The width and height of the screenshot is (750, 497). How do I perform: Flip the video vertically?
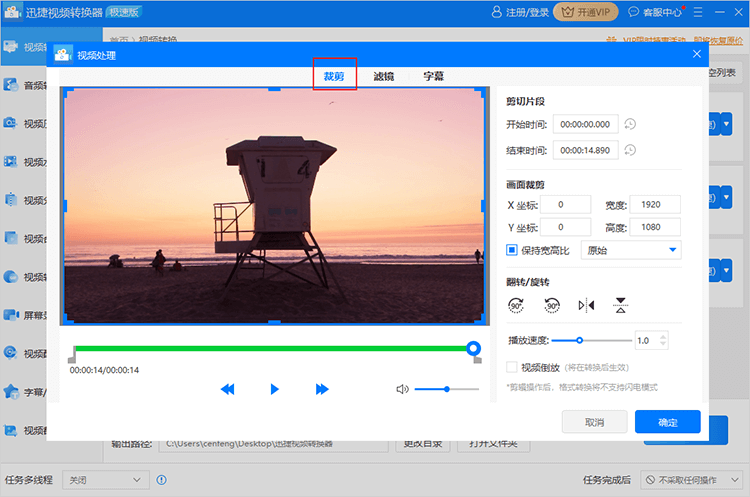pyautogui.click(x=620, y=305)
